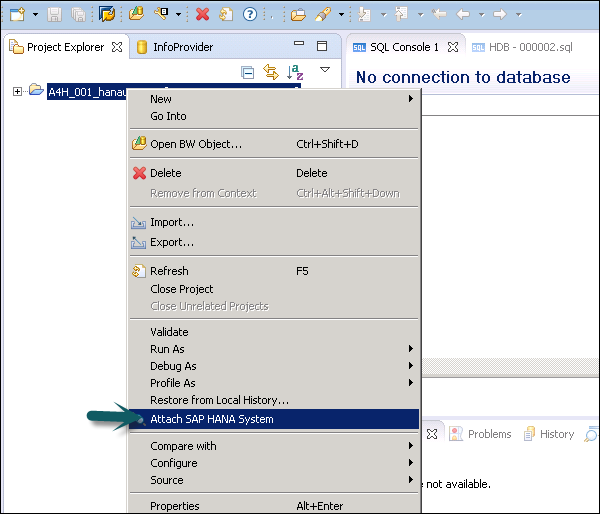Switch to the InfoProvider tab
The image size is (600, 514).
pos(181,47)
